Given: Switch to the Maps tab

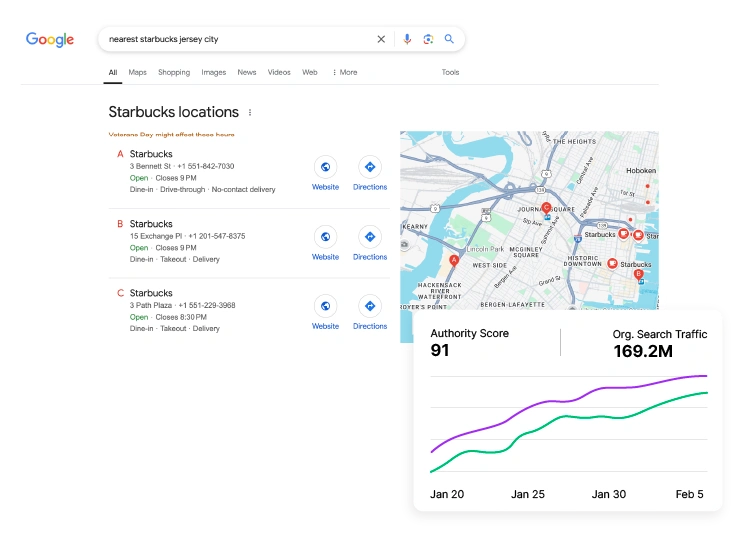Looking at the screenshot, I should pos(137,72).
